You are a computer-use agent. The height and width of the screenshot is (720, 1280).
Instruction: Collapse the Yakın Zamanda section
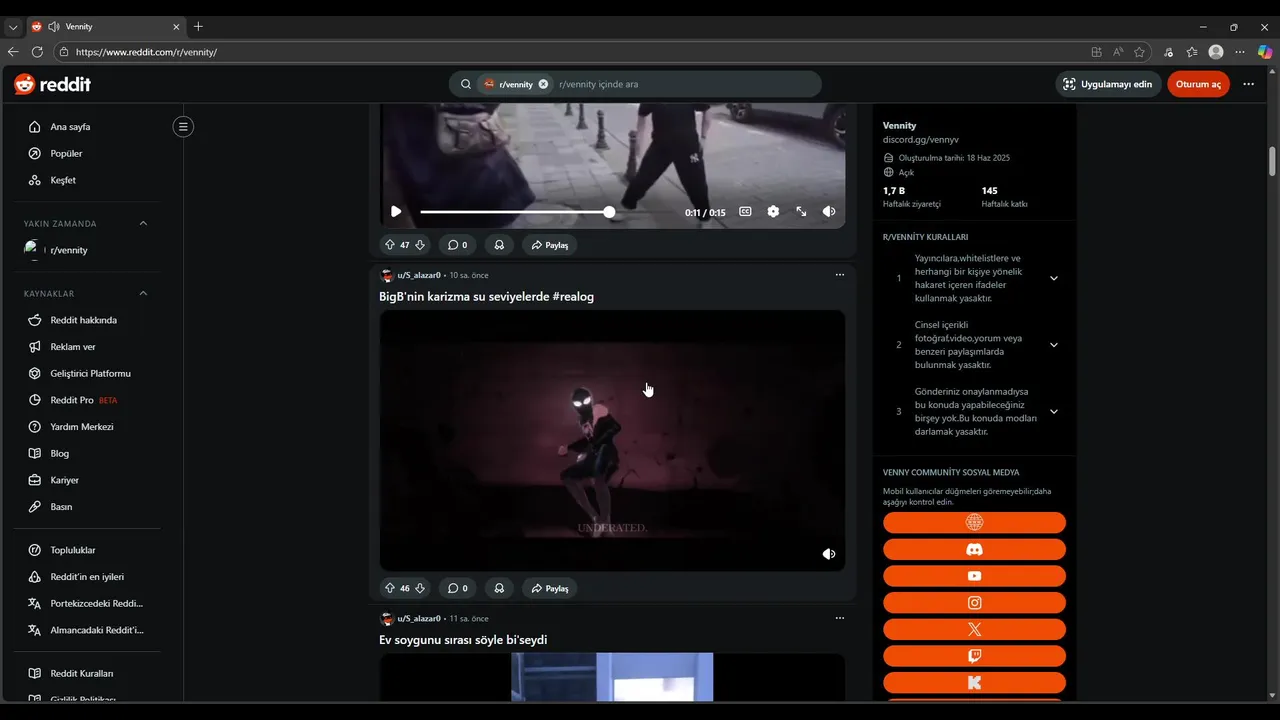(x=143, y=223)
